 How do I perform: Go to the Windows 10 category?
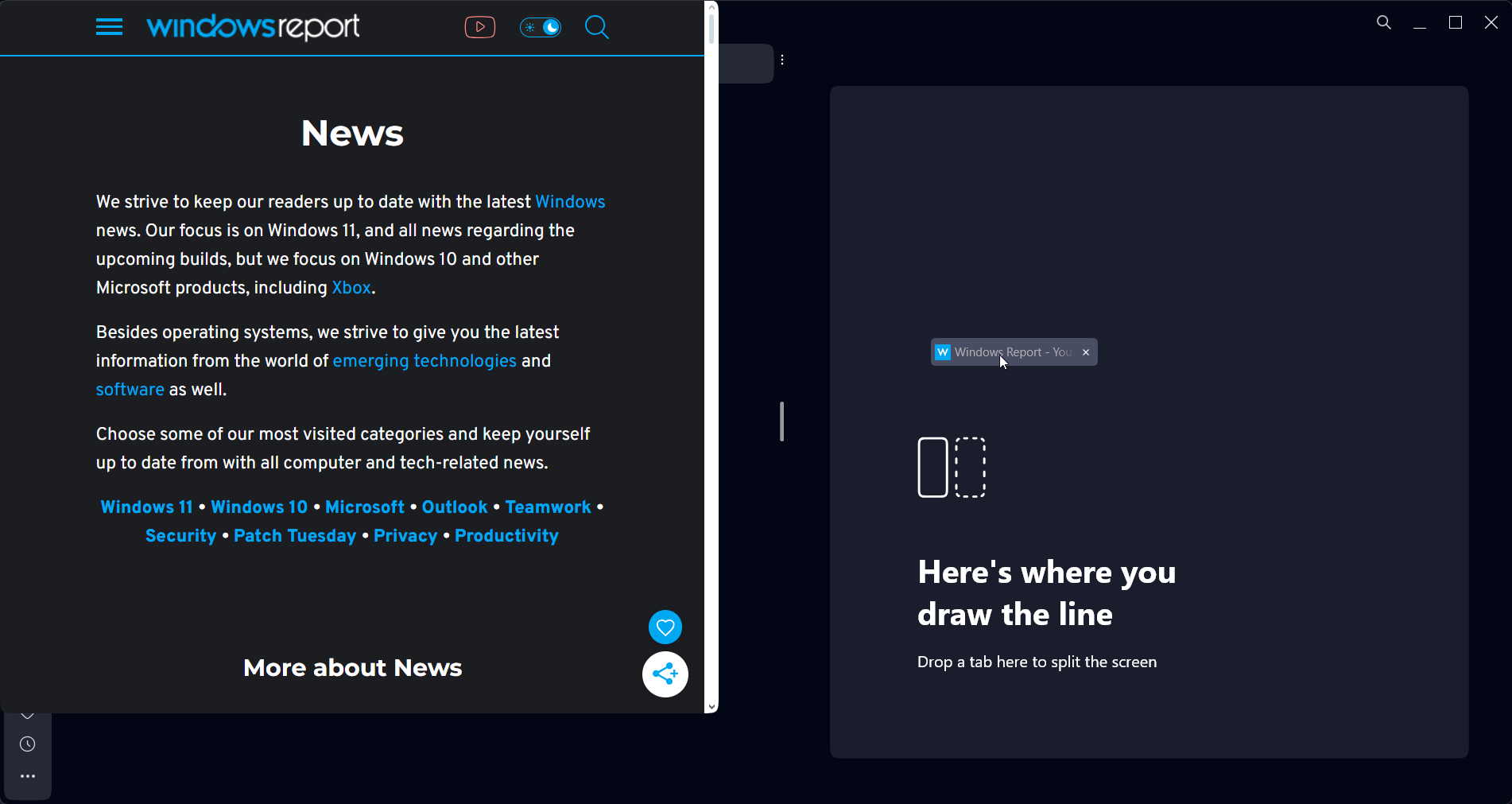point(259,507)
